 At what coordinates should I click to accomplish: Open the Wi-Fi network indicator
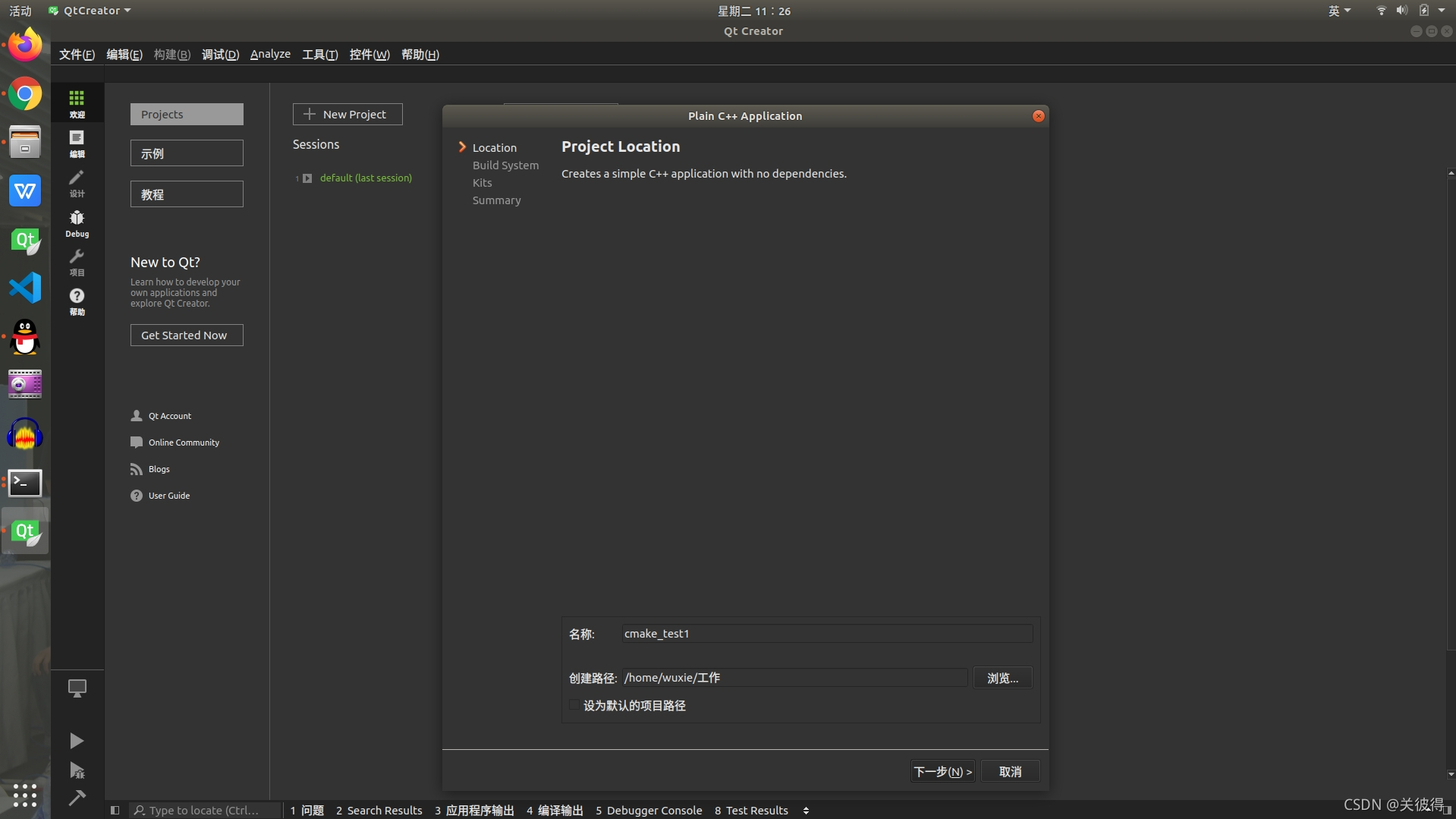click(1381, 11)
